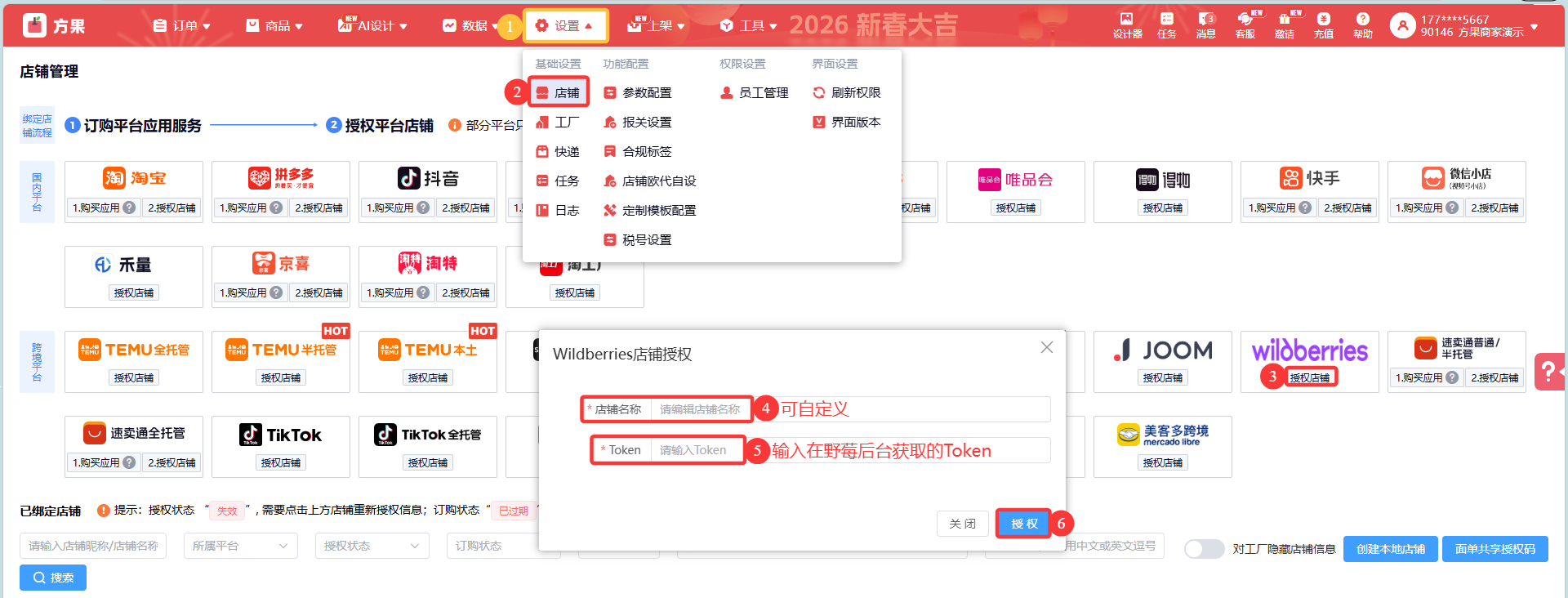
Task: Expand the 上架 menu in top bar
Action: point(656,26)
